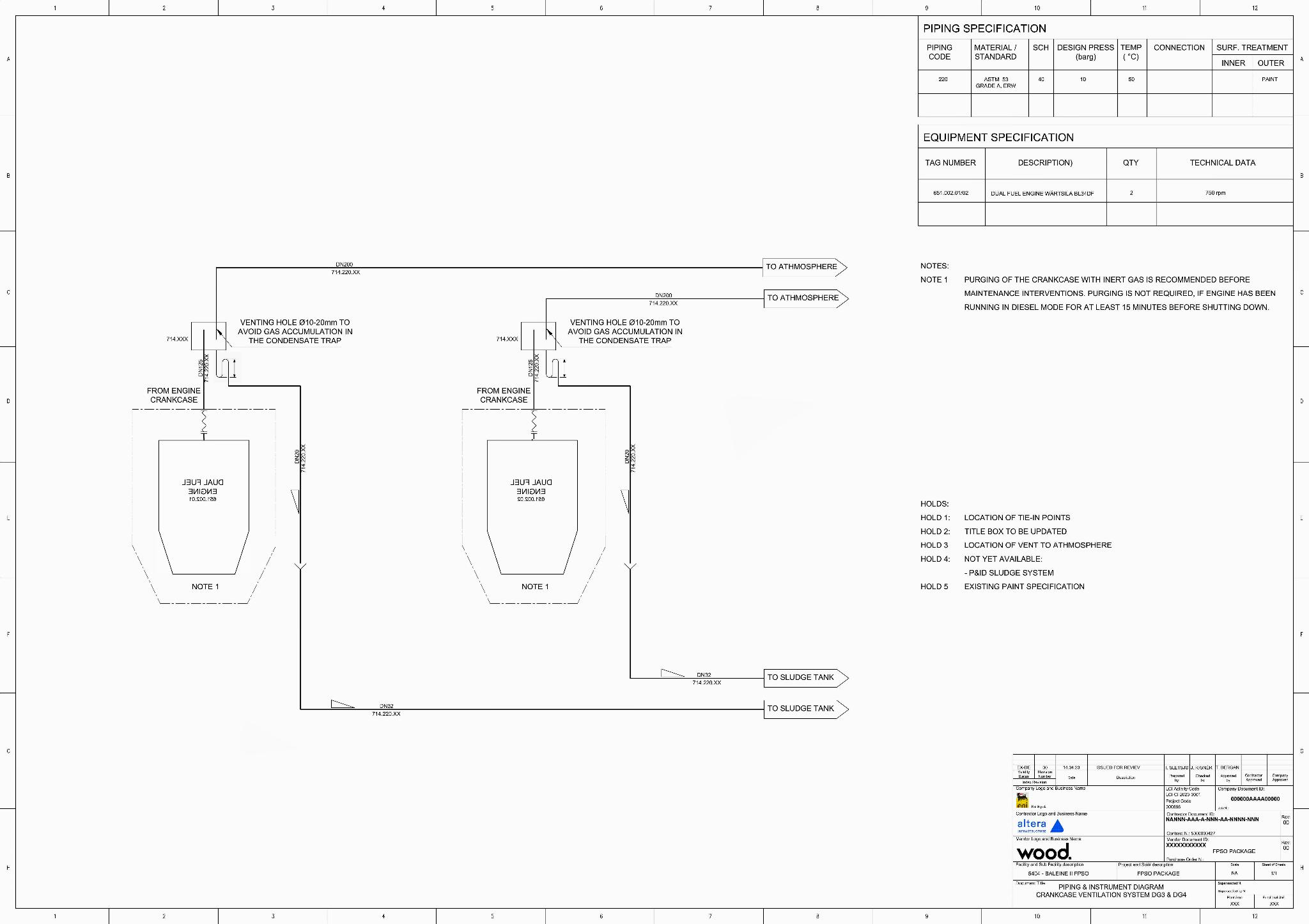Click the eni company logo in title block
Viewport: 1309px width, 924px height.
[x=1022, y=801]
